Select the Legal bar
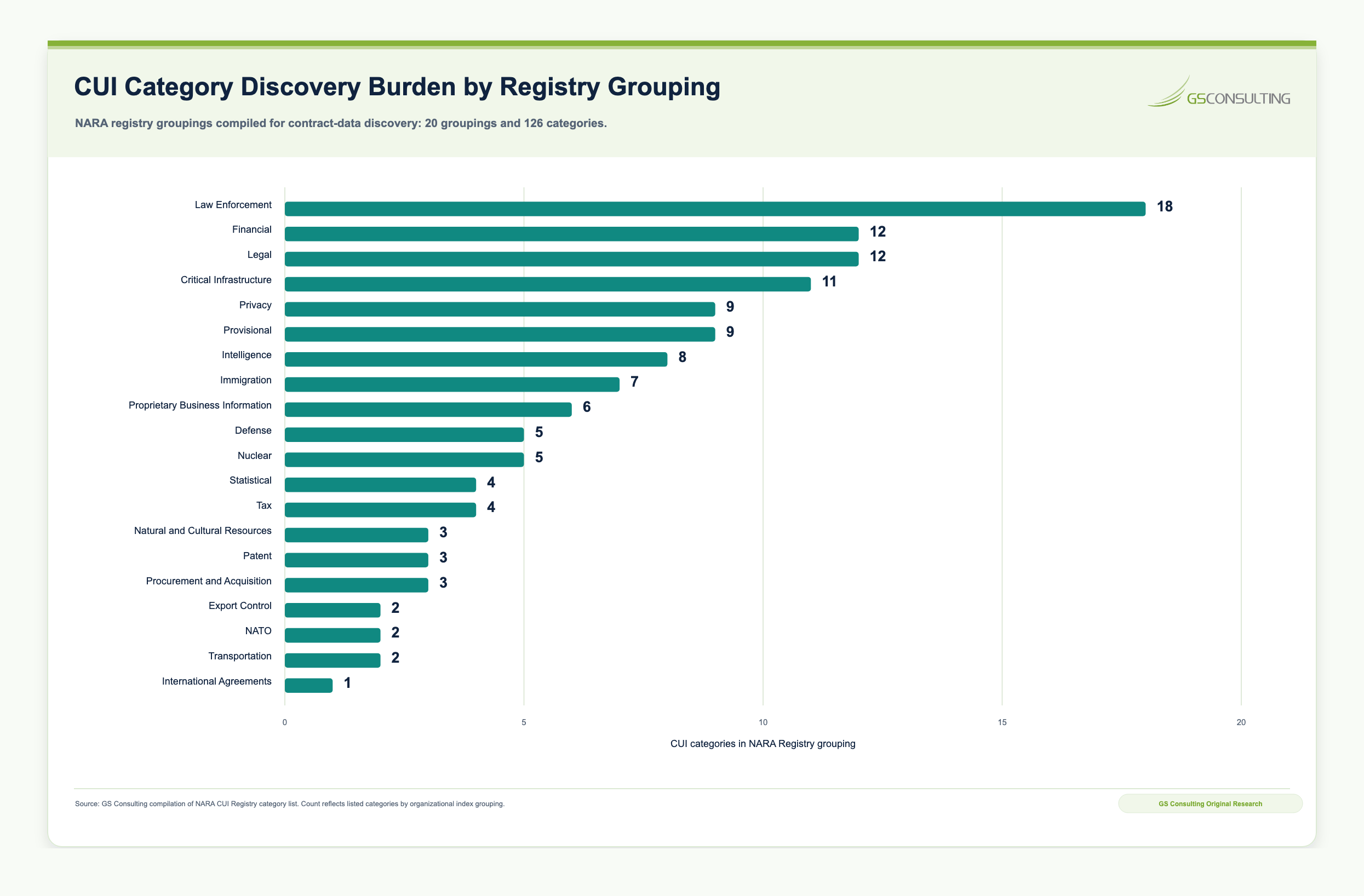 click(x=571, y=259)
